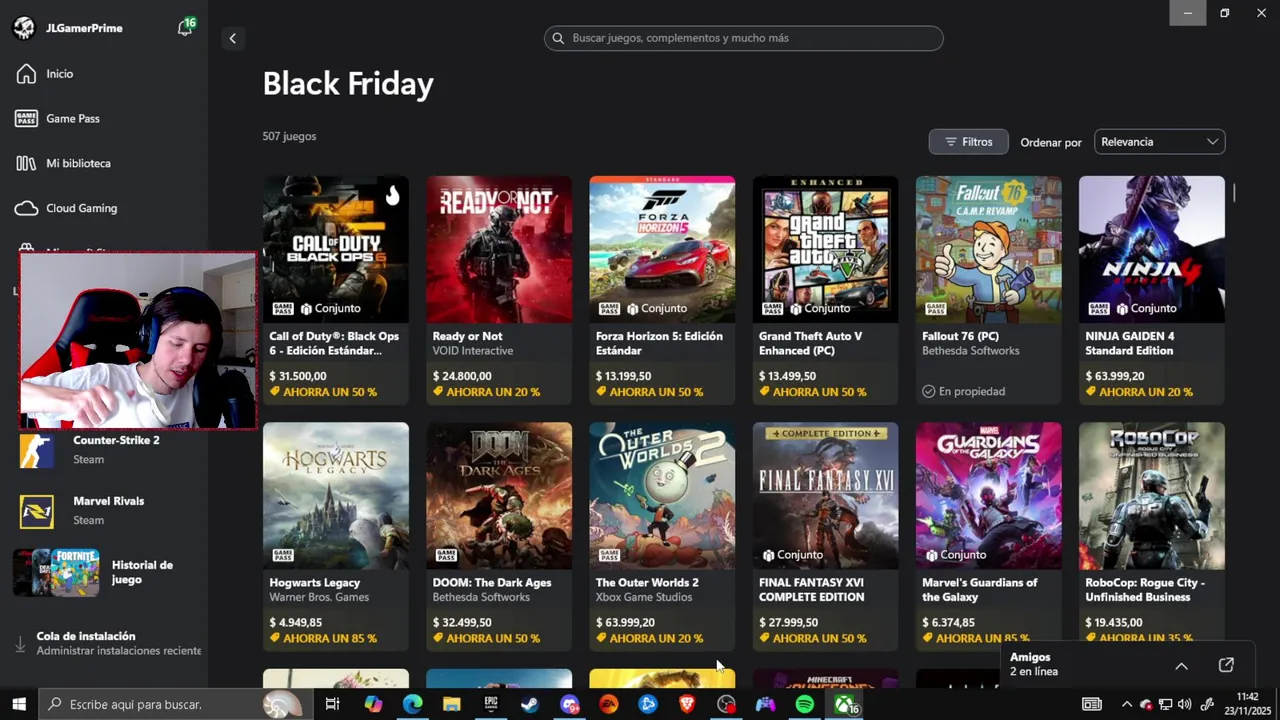The width and height of the screenshot is (1280, 720).
Task: Expand the Amigos friends panel
Action: tap(1181, 666)
